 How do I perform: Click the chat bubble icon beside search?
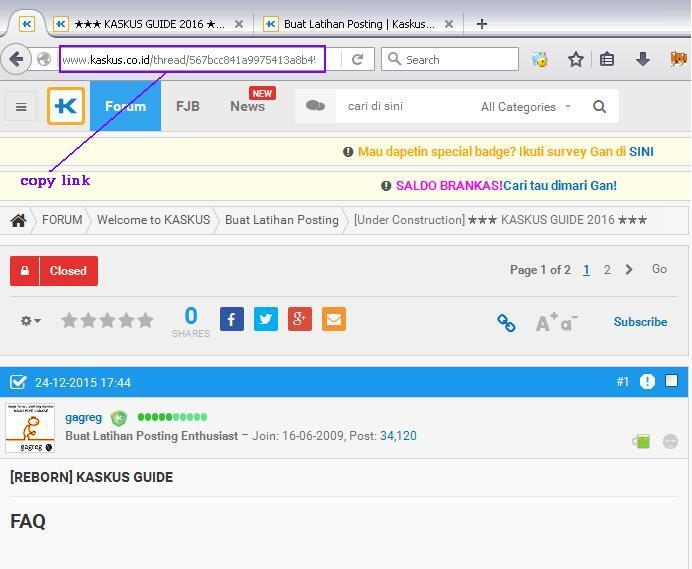(x=315, y=106)
